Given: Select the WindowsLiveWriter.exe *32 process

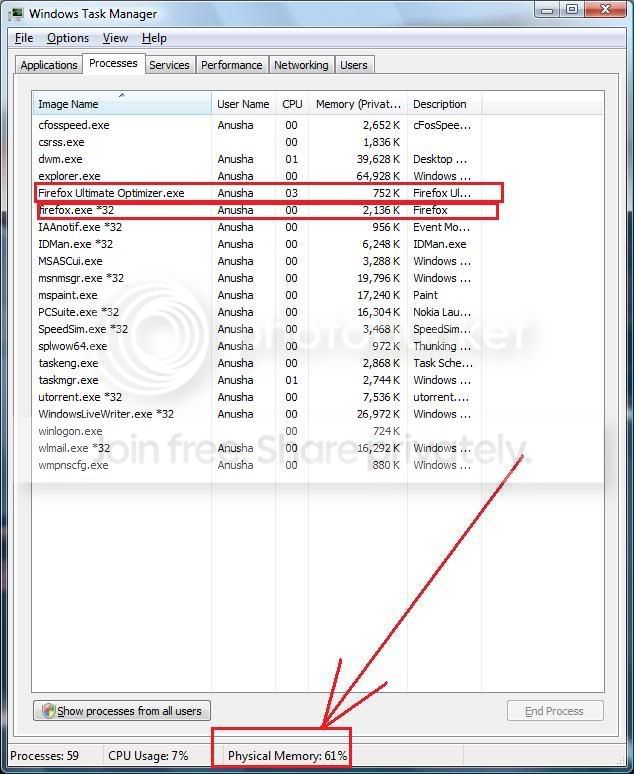Looking at the screenshot, I should point(257,414).
